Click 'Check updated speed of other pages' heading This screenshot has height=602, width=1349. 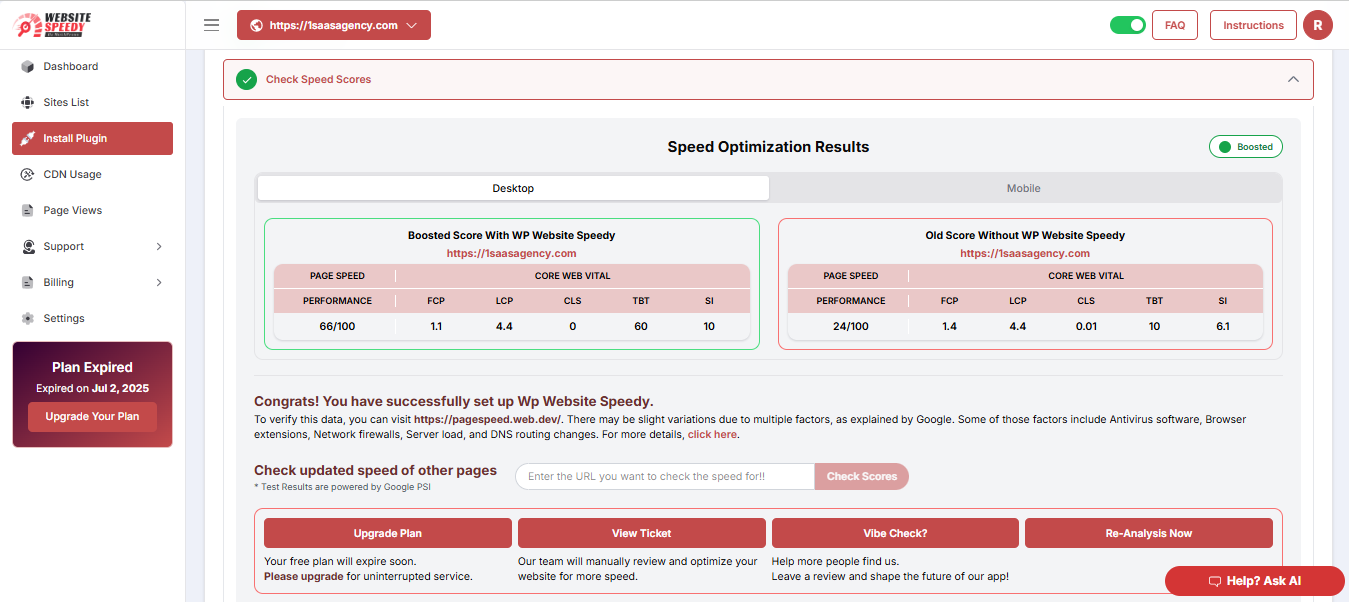[375, 471]
